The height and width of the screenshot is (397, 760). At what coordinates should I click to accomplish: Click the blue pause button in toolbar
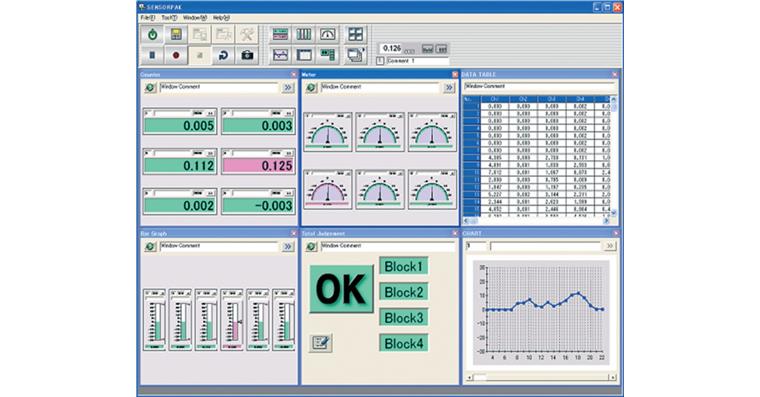click(x=152, y=55)
